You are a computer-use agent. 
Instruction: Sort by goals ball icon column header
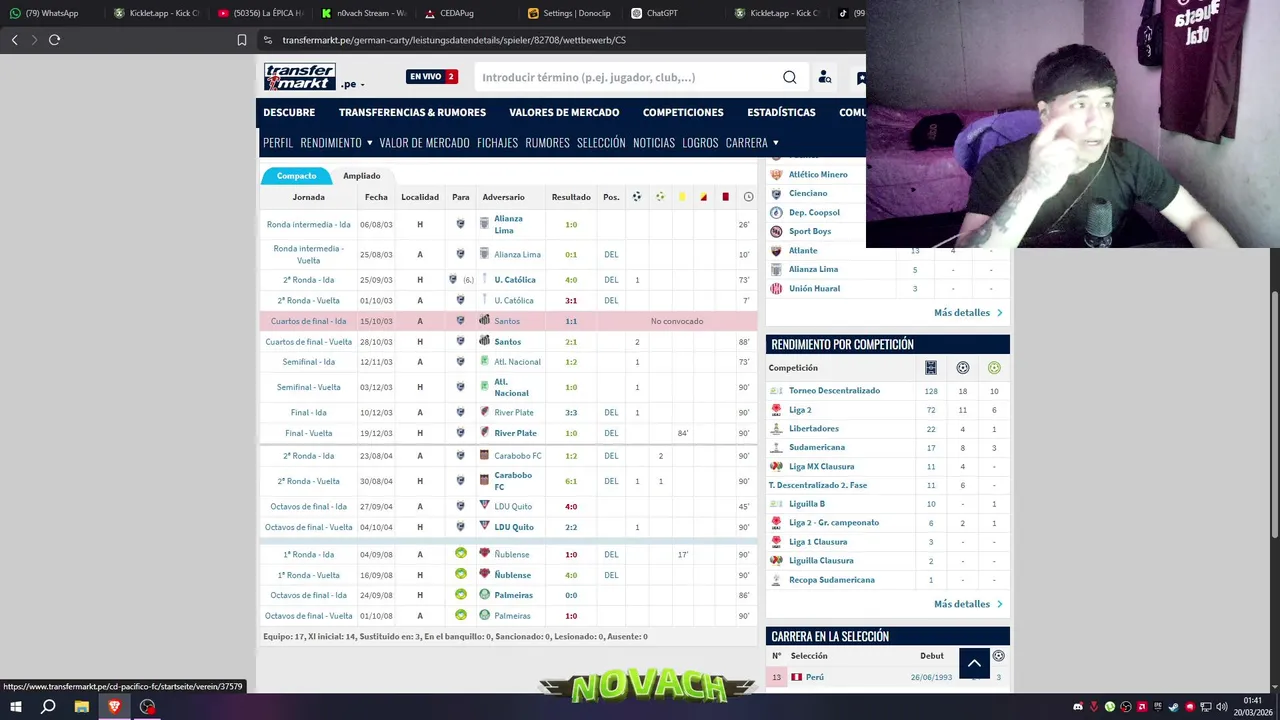pyautogui.click(x=637, y=197)
